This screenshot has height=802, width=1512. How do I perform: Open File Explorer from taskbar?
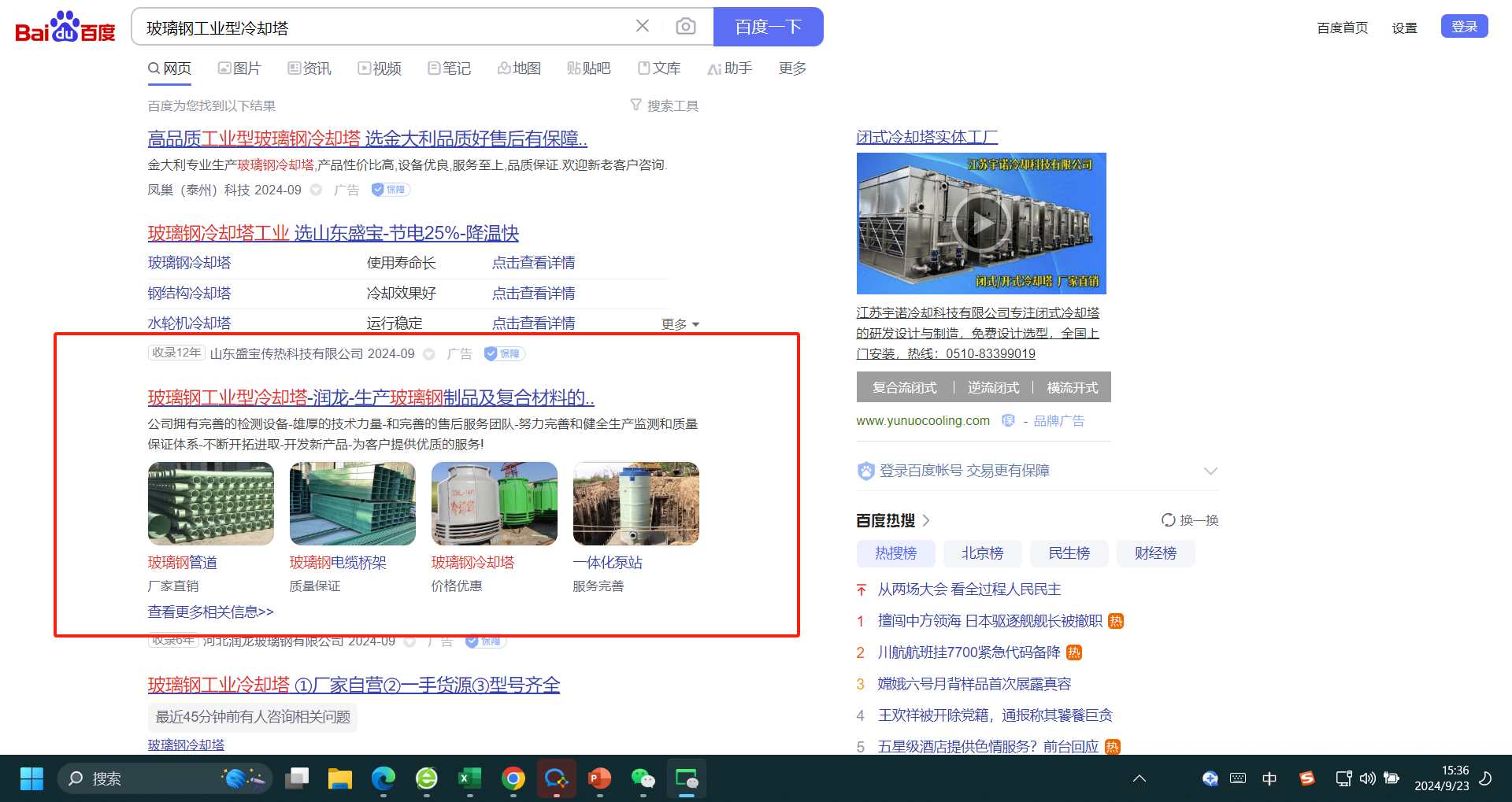(x=339, y=779)
